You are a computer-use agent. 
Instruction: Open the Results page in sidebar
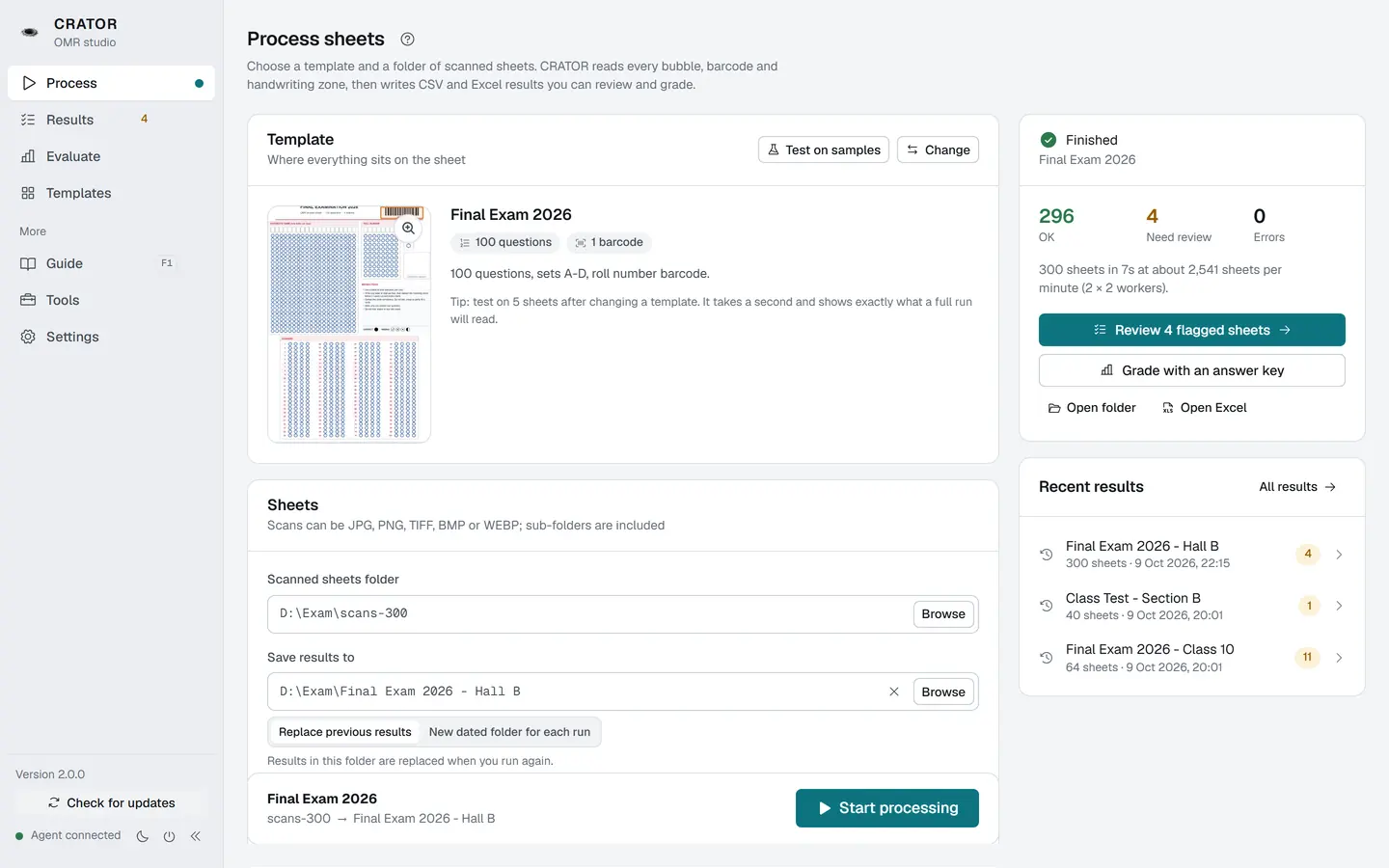(111, 120)
